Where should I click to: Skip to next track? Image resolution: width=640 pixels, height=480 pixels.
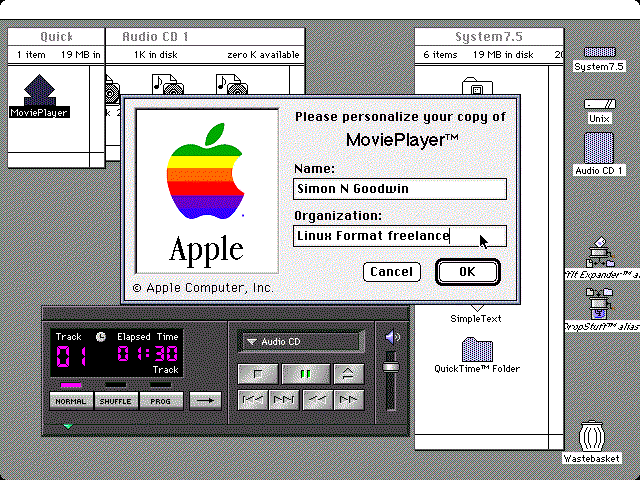point(284,400)
